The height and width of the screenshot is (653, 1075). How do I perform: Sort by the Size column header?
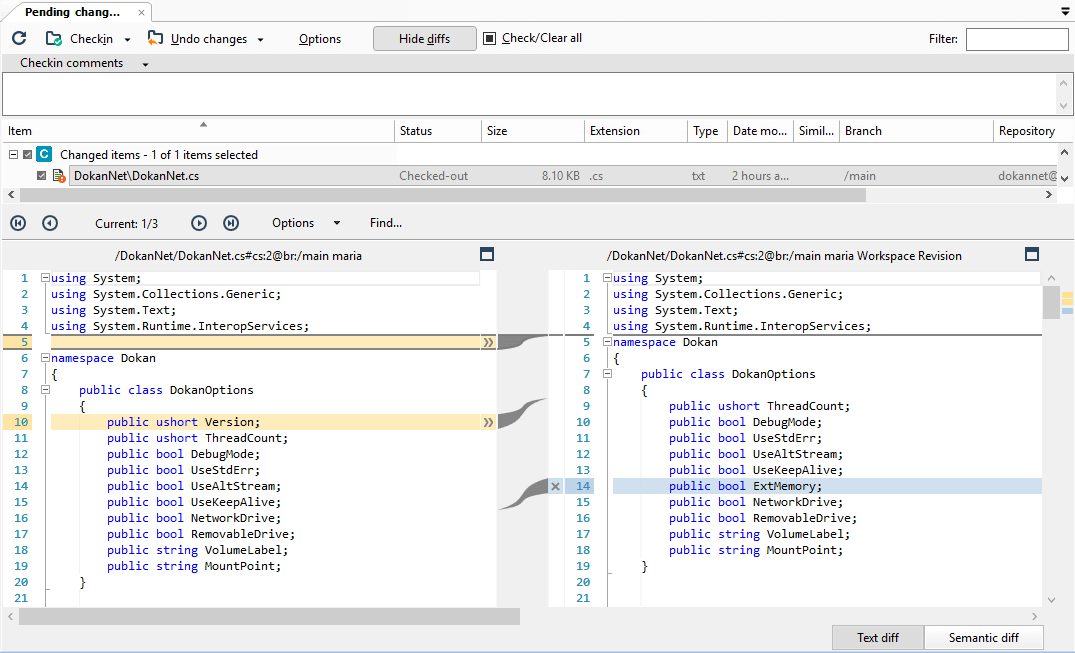click(533, 131)
